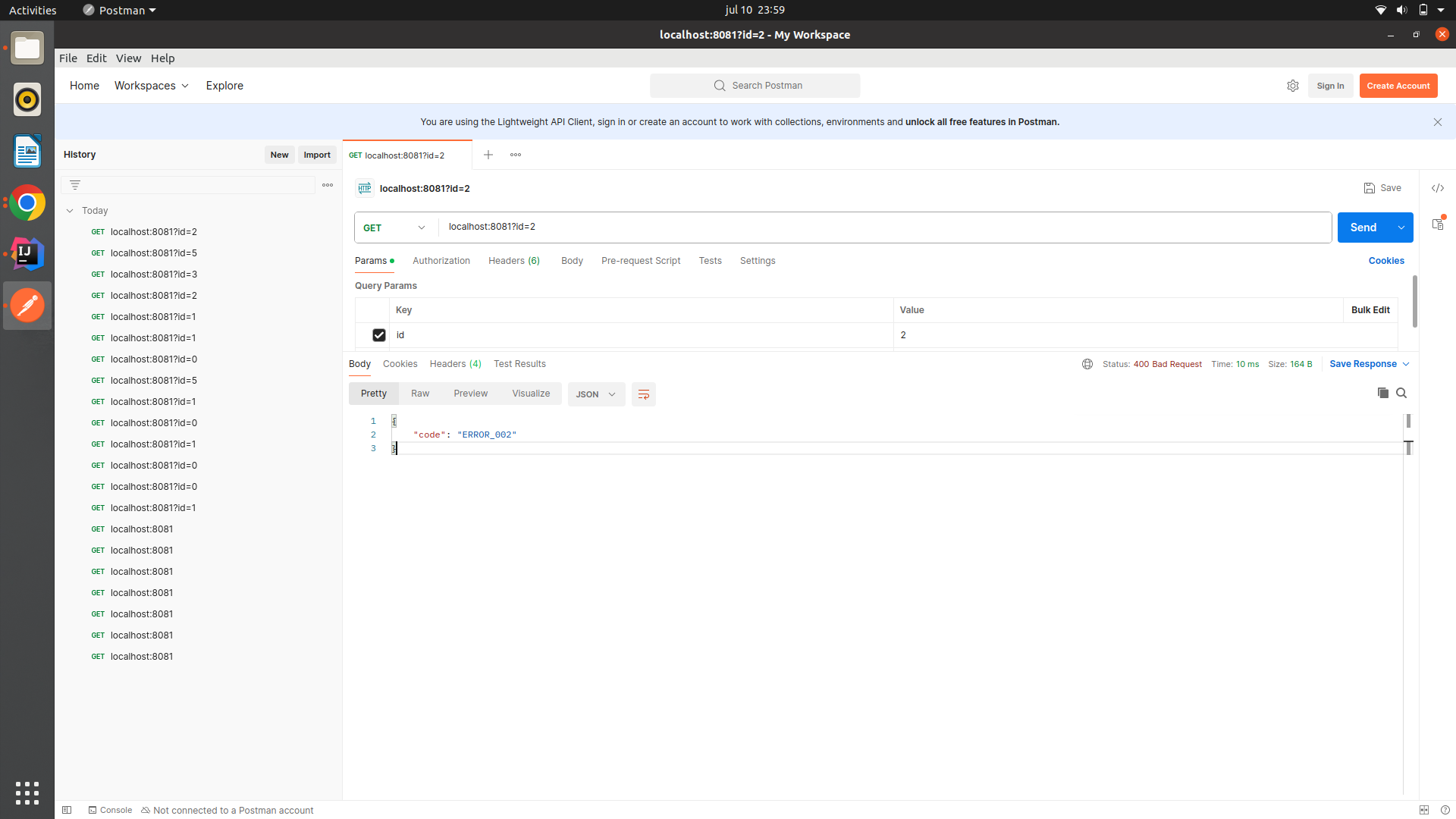Collapse the Today history group

pyautogui.click(x=70, y=211)
